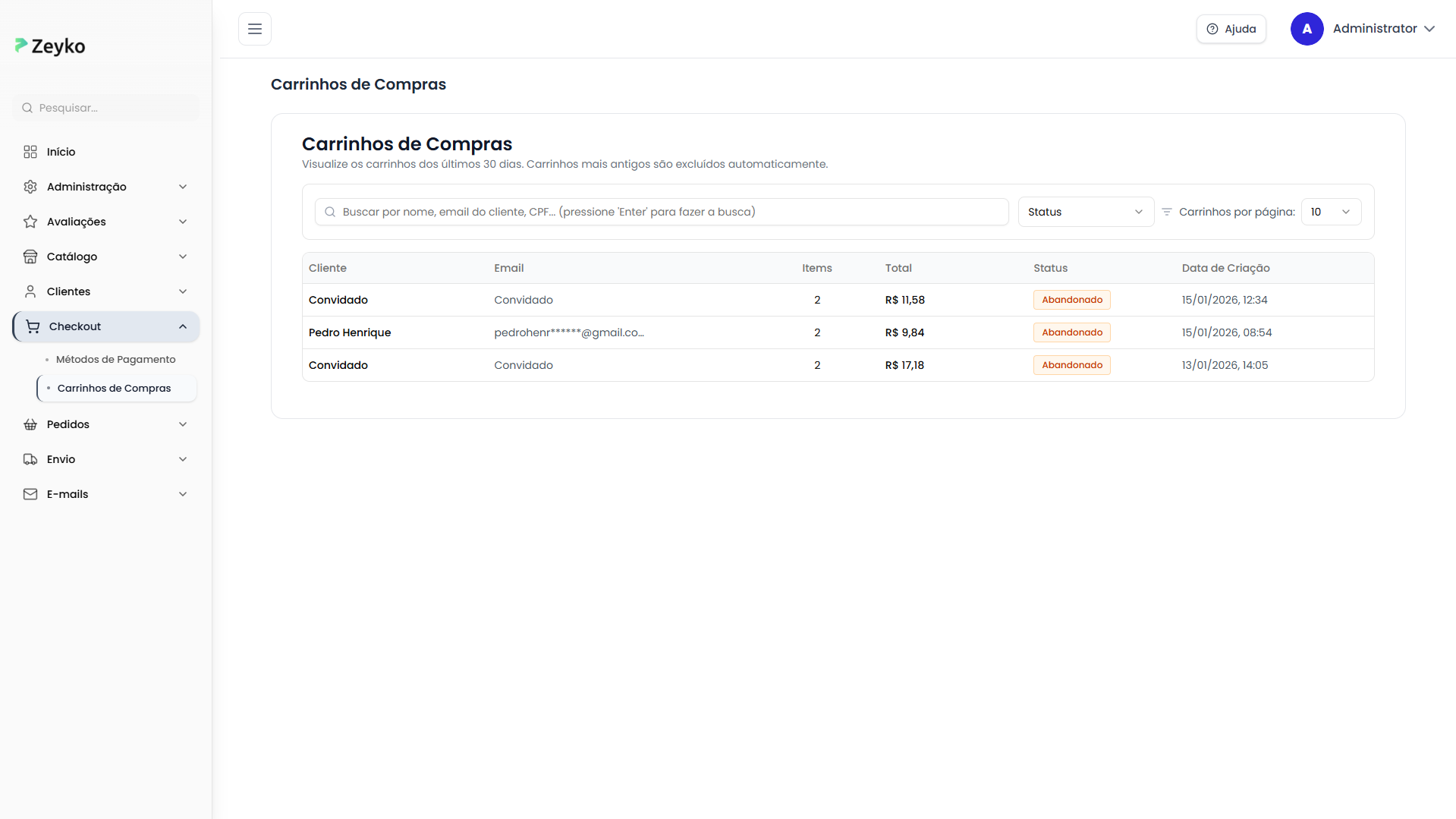Open the Status filter dropdown
The width and height of the screenshot is (1456, 819).
[1085, 212]
